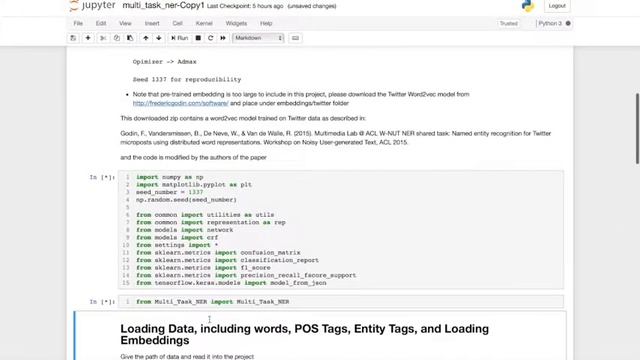Click the Last Checkpoint text
The height and width of the screenshot is (360, 640).
click(245, 6)
